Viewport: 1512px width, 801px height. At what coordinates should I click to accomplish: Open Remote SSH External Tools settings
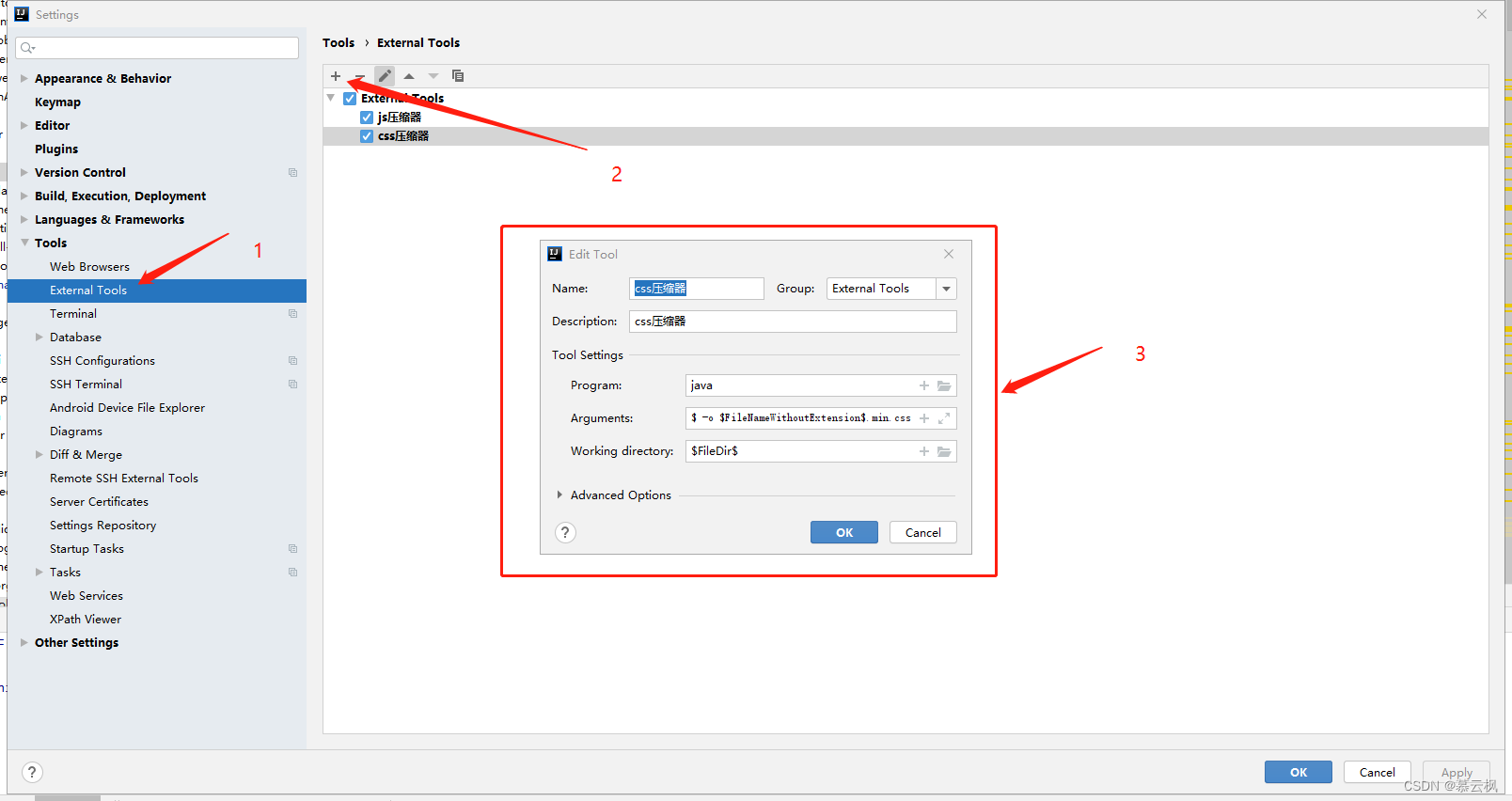124,479
